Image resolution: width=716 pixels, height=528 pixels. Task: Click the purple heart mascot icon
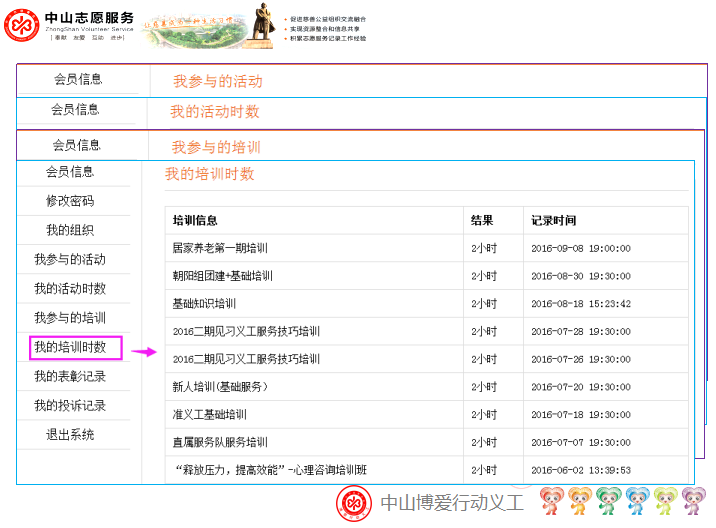693,501
